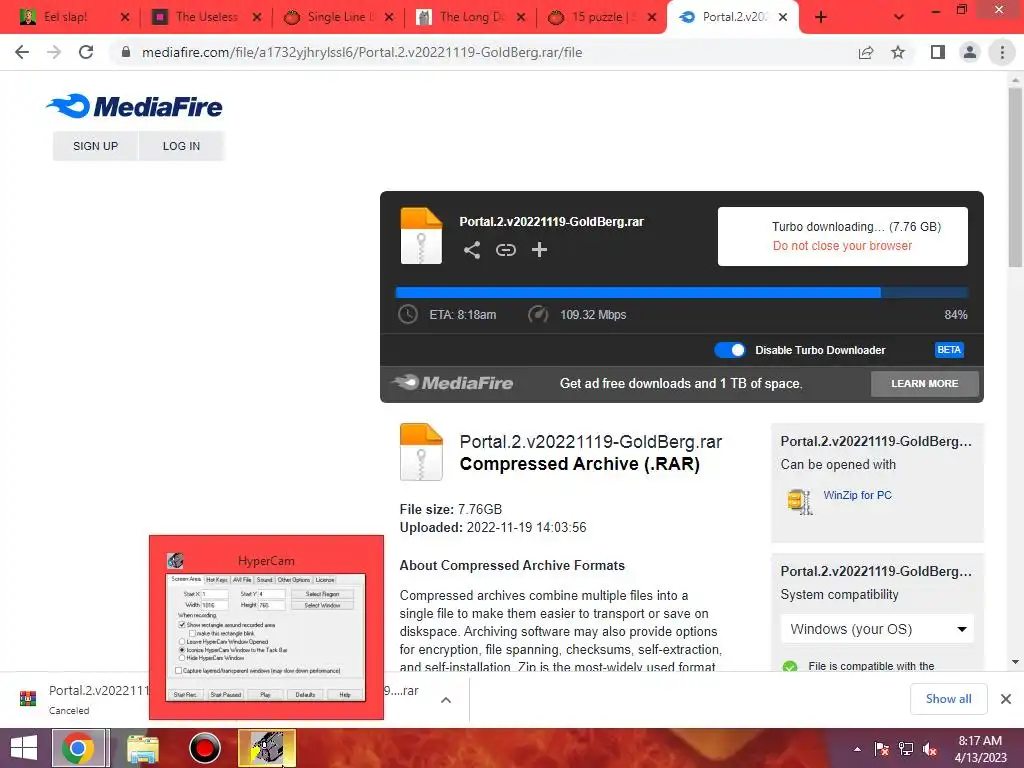Open the Chrome profile avatar menu
The height and width of the screenshot is (768, 1024).
[970, 52]
